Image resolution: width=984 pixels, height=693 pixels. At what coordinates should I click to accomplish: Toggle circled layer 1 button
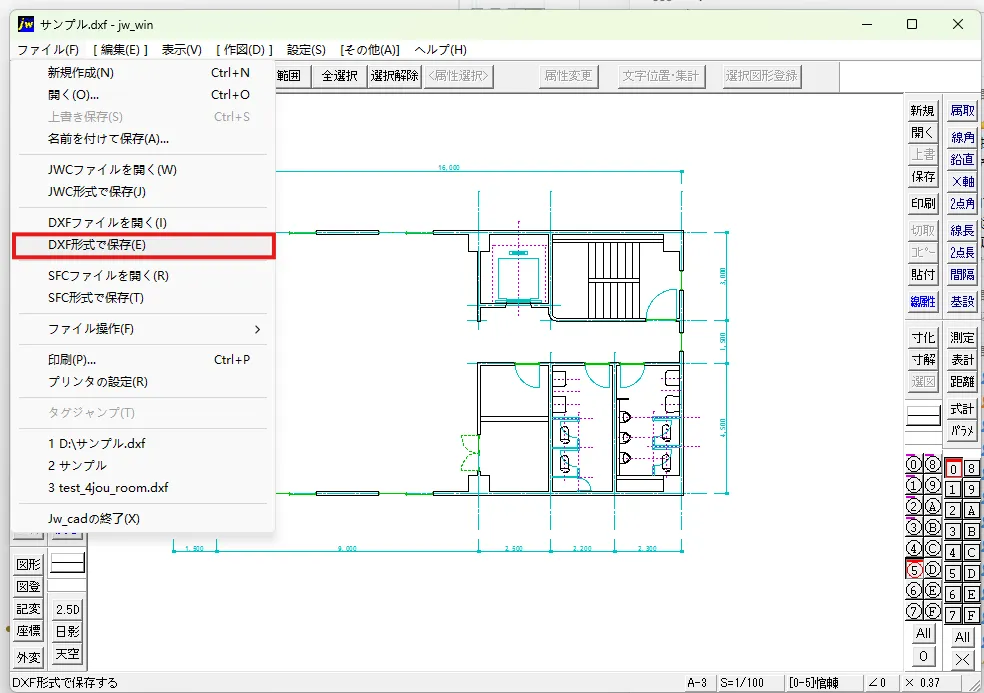tap(914, 485)
